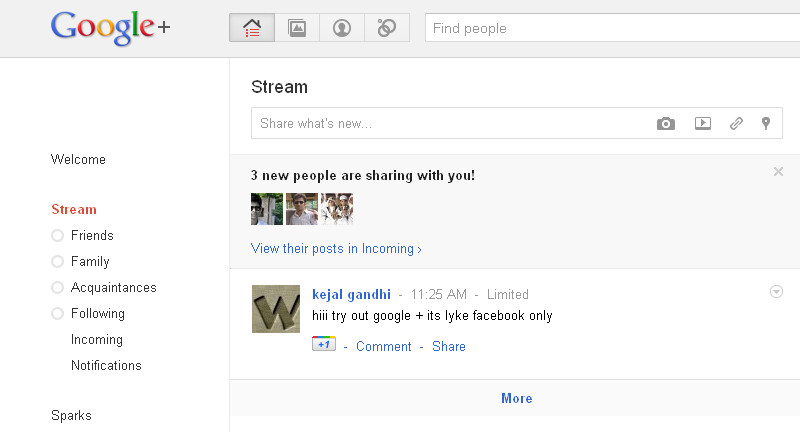Select the Family circle filter

click(81, 261)
